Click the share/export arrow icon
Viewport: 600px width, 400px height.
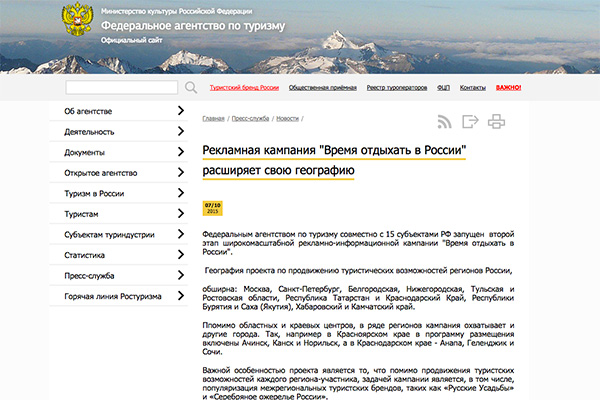click(x=470, y=122)
